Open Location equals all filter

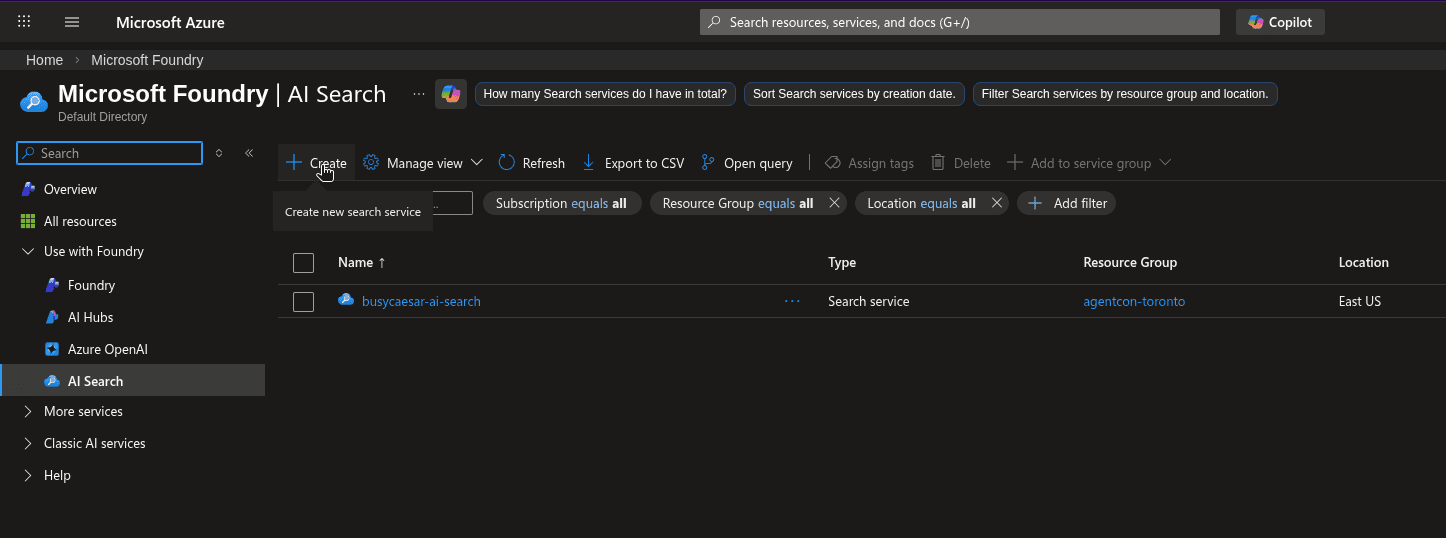(x=921, y=203)
